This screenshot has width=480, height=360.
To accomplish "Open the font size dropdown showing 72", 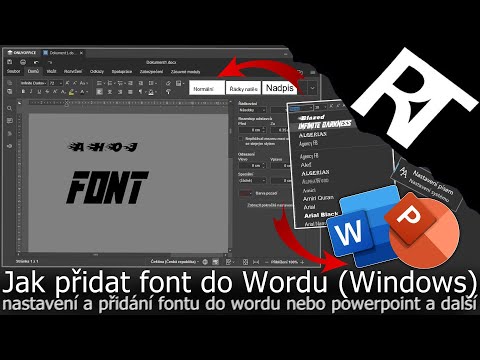I will [x=56, y=83].
